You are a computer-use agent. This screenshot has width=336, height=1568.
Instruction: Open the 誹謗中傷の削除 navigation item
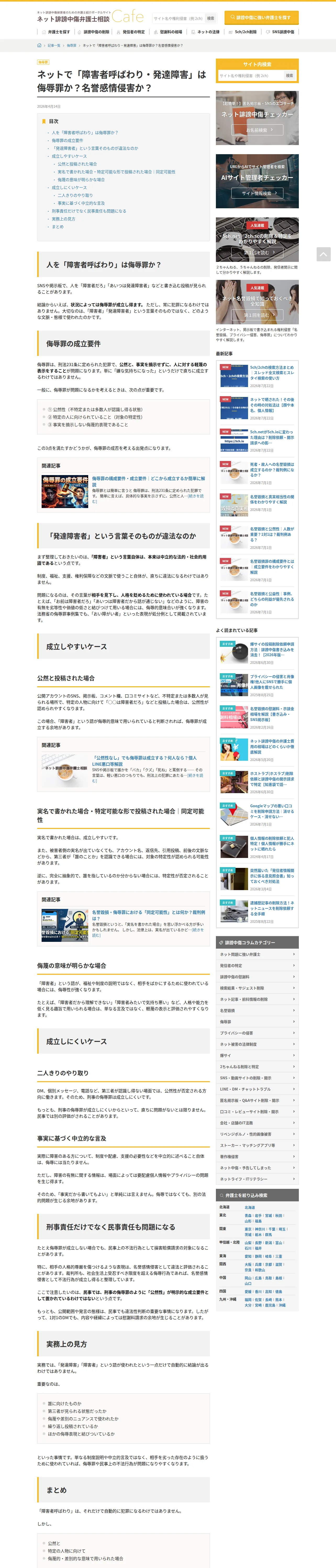click(x=93, y=32)
